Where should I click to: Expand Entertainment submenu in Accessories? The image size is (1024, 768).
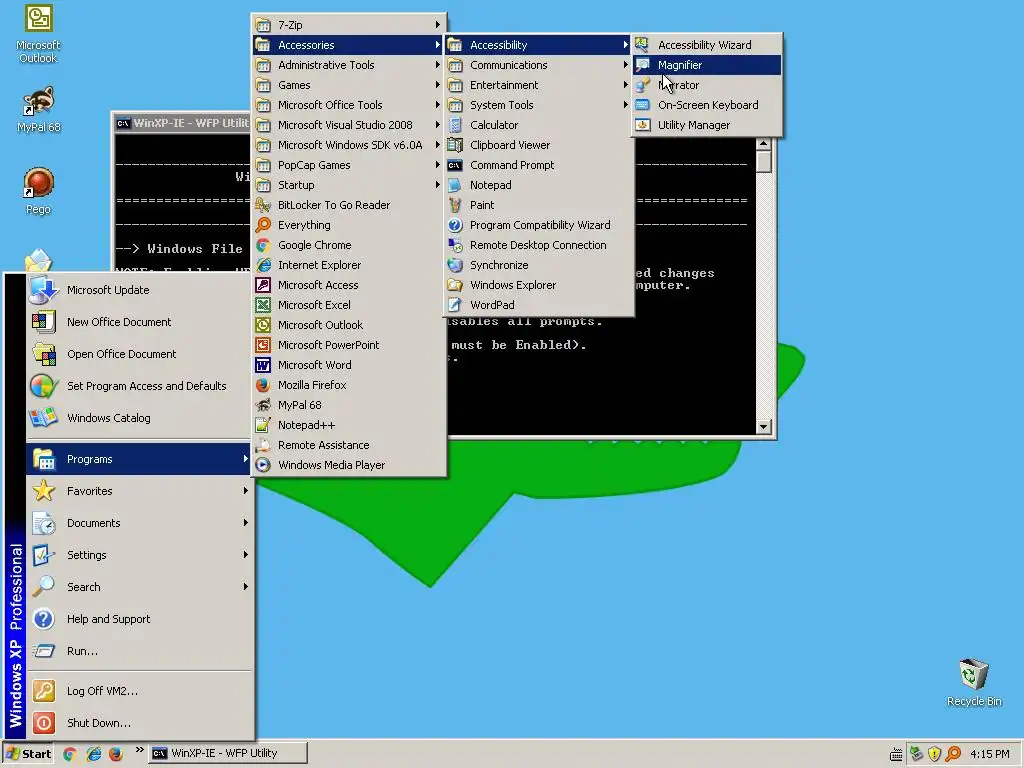[x=539, y=85]
